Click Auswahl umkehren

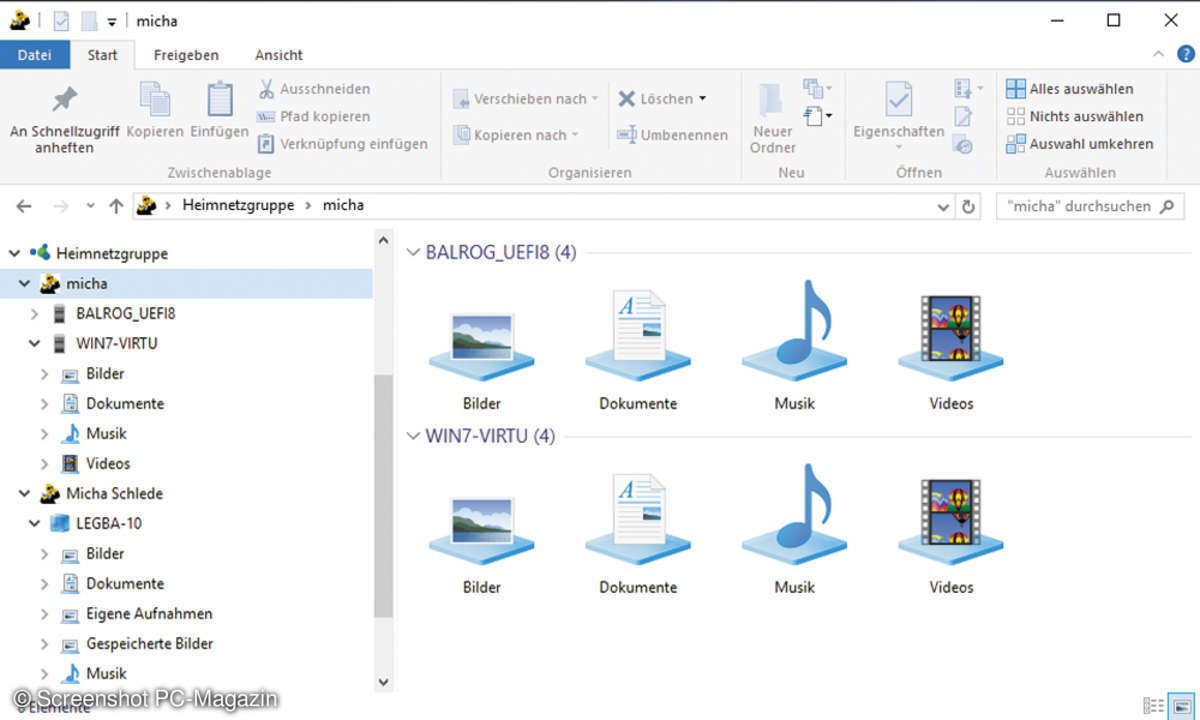(1080, 144)
